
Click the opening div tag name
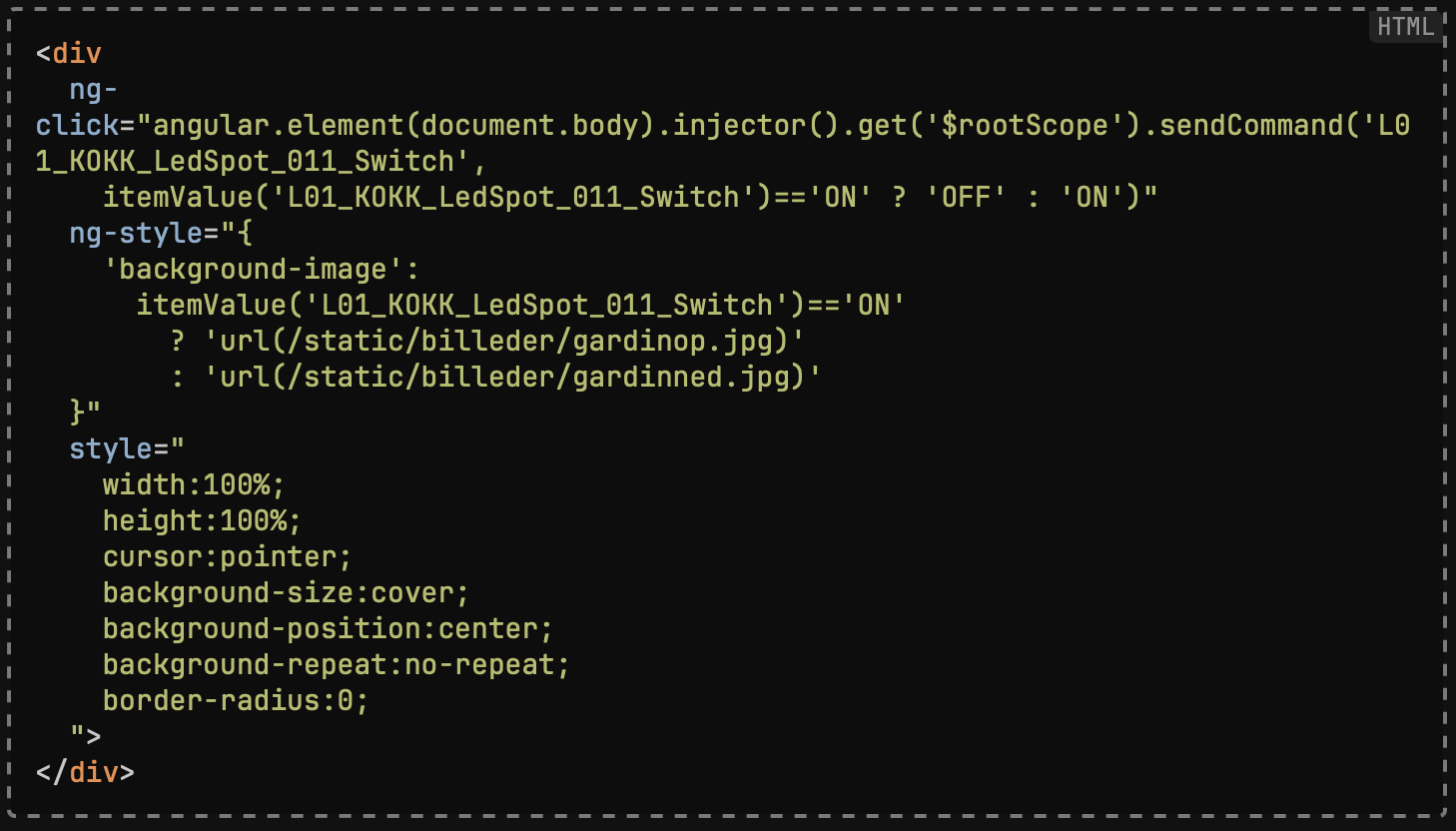tap(77, 54)
